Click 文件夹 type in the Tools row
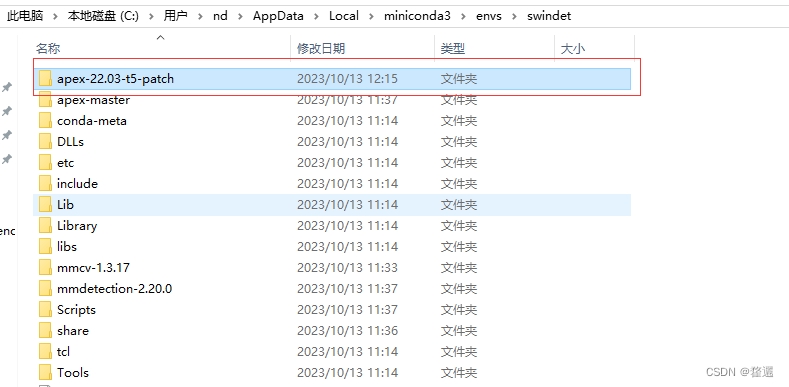Image resolution: width=789 pixels, height=387 pixels. pos(459,372)
